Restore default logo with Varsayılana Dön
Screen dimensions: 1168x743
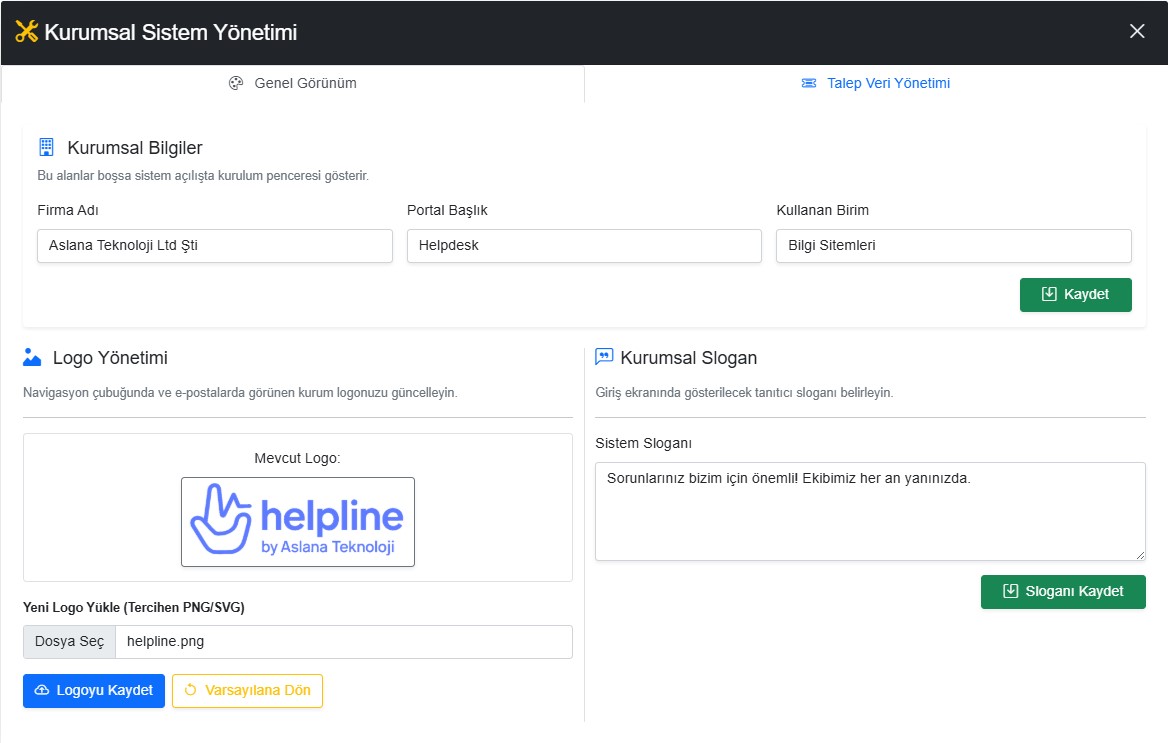(247, 691)
